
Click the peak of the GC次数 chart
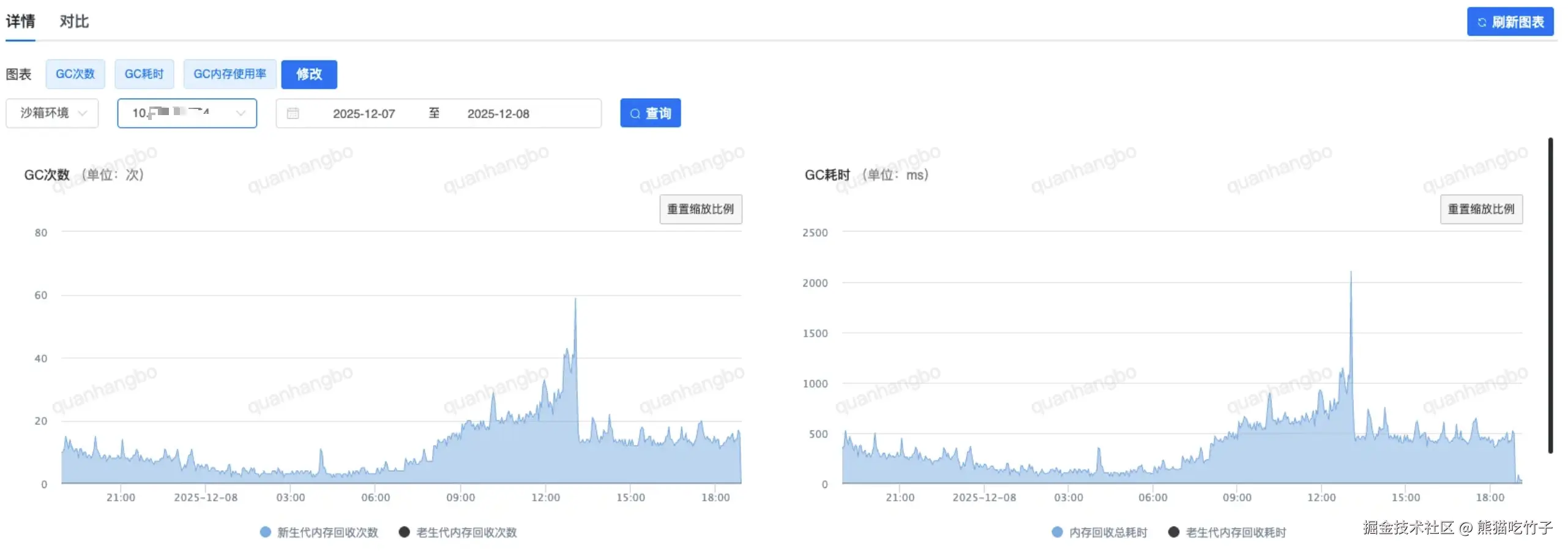(x=575, y=299)
